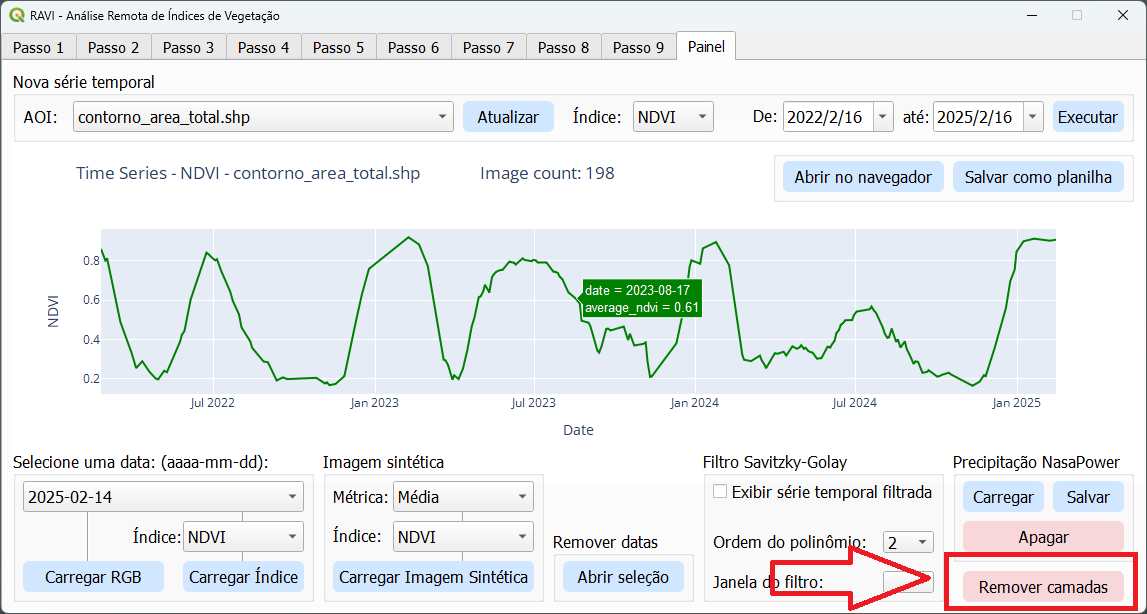The image size is (1147, 614).
Task: Open the AOI shapefile dropdown
Action: pyautogui.click(x=264, y=117)
